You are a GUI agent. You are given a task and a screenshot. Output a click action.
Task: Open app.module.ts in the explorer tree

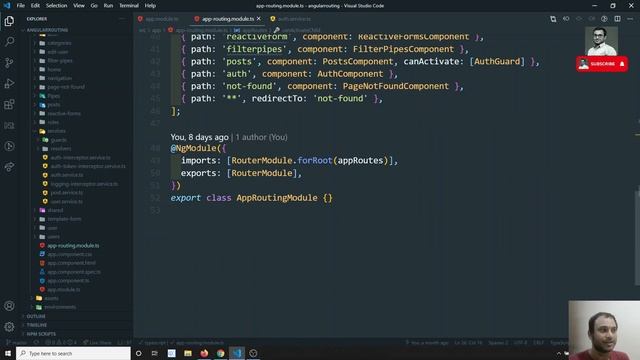click(x=64, y=289)
